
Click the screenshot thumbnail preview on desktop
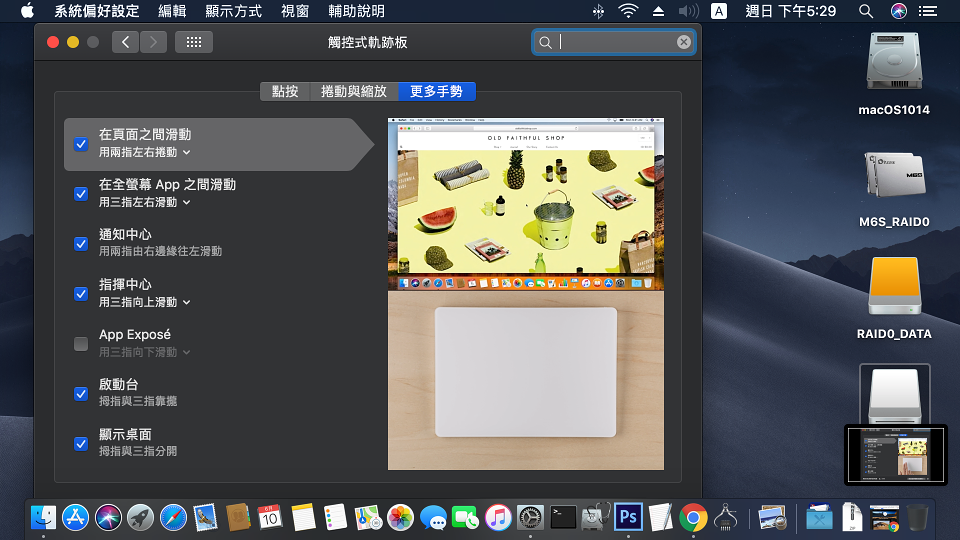tap(896, 455)
